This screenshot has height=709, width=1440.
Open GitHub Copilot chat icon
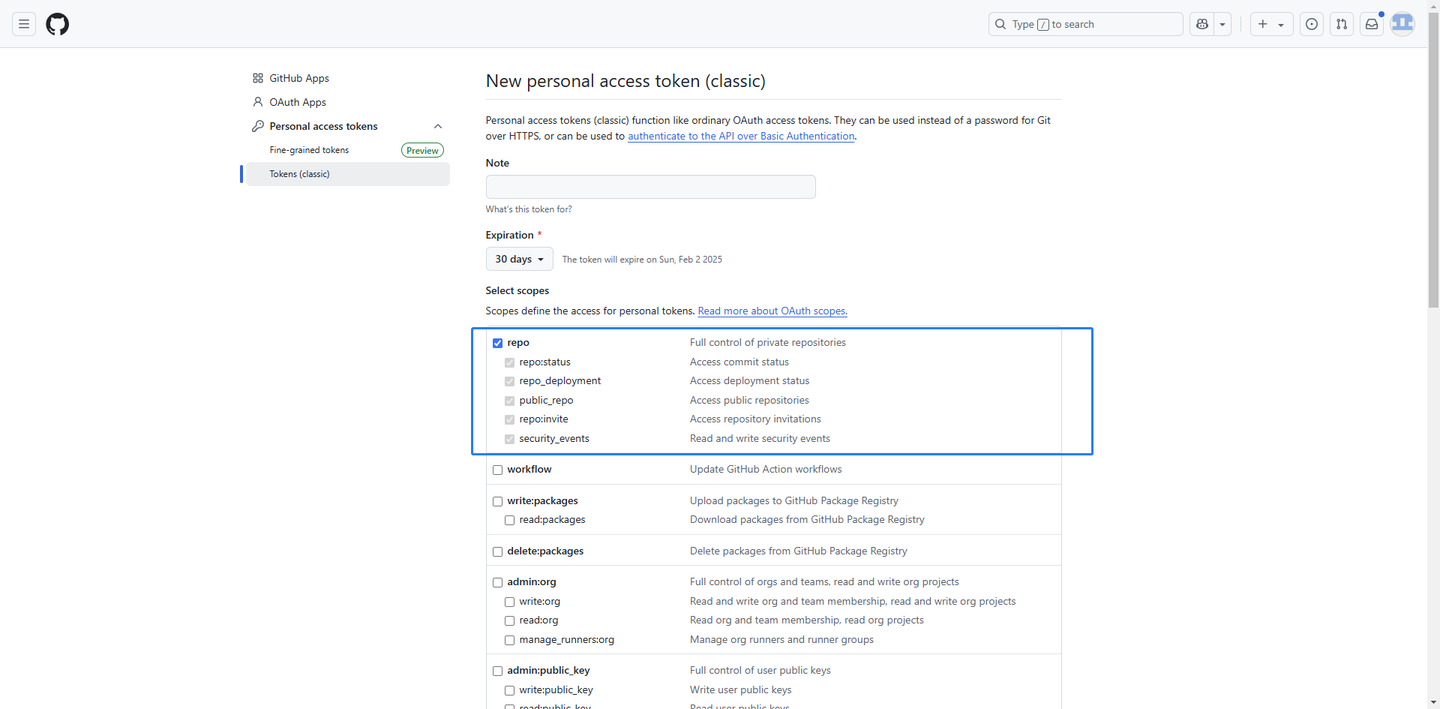1202,24
